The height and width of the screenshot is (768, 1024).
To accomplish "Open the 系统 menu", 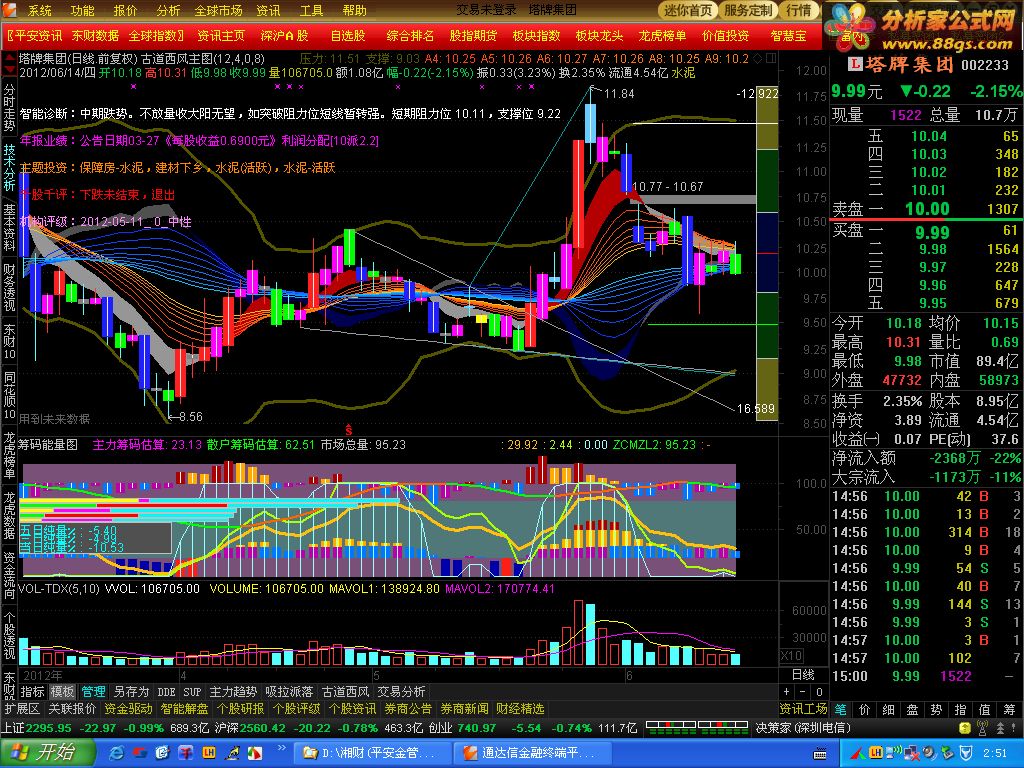I will click(x=40, y=10).
